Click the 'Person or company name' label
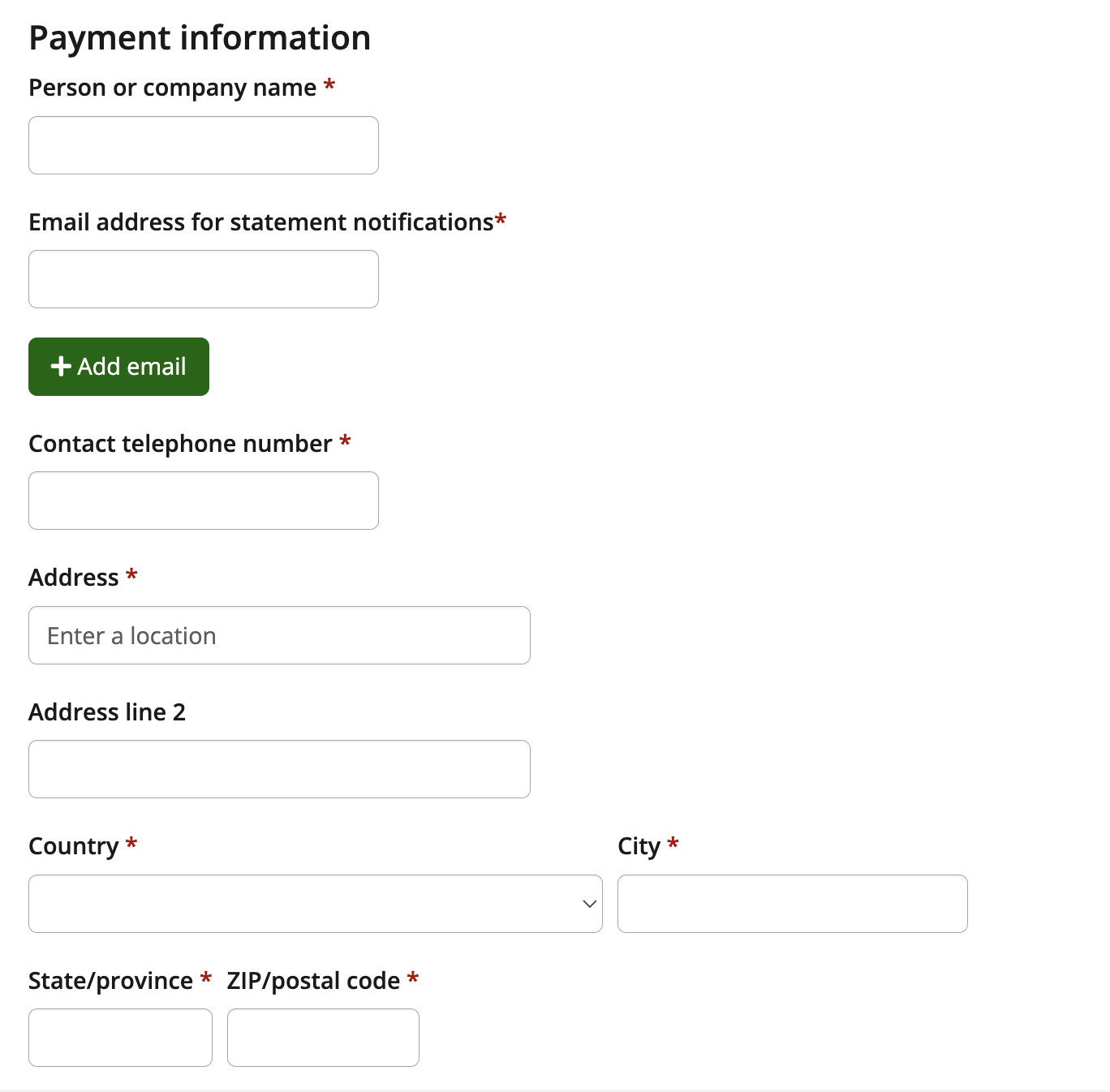Screen dimensions: 1110x1092 [172, 88]
